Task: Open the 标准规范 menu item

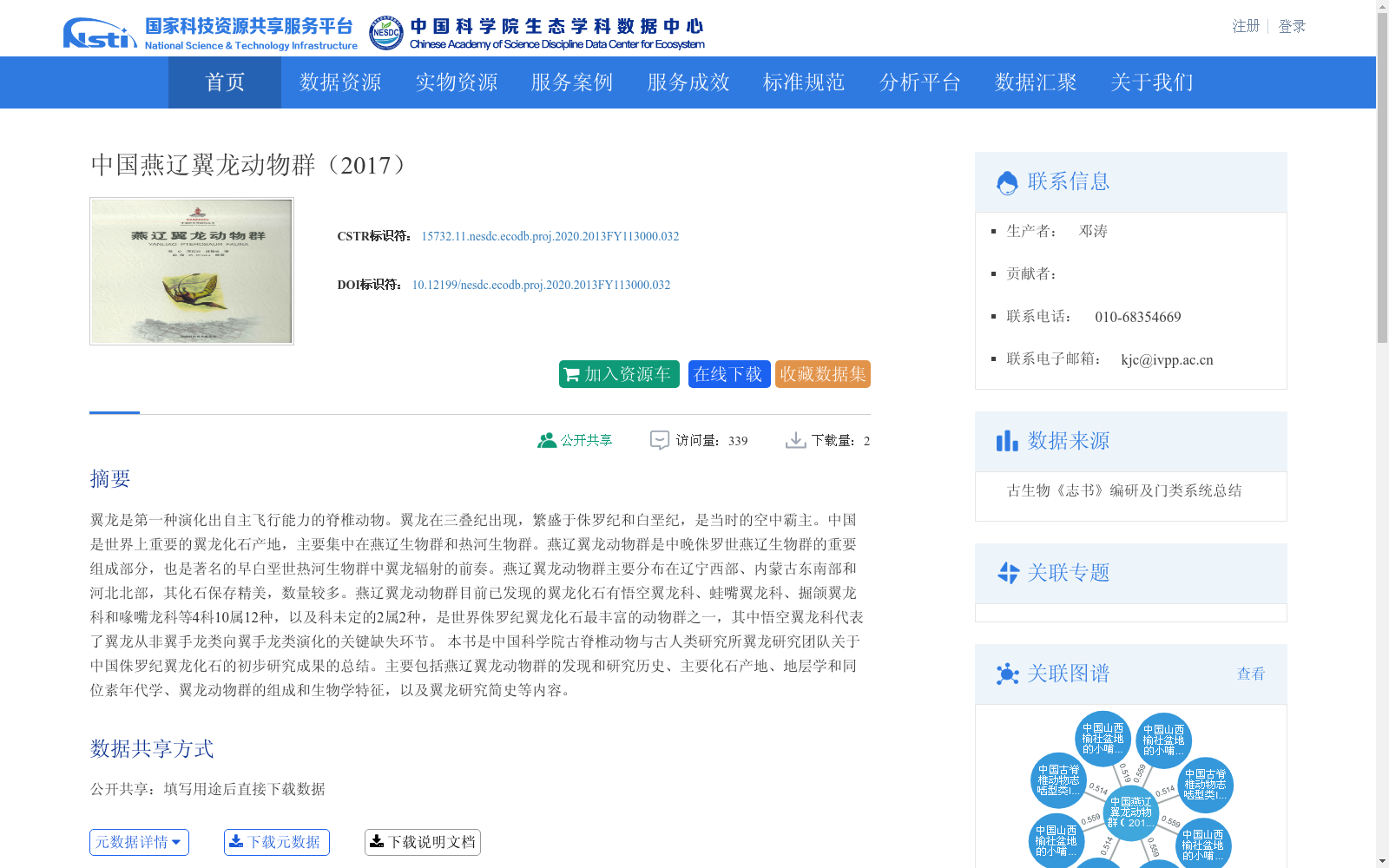Action: 804,82
